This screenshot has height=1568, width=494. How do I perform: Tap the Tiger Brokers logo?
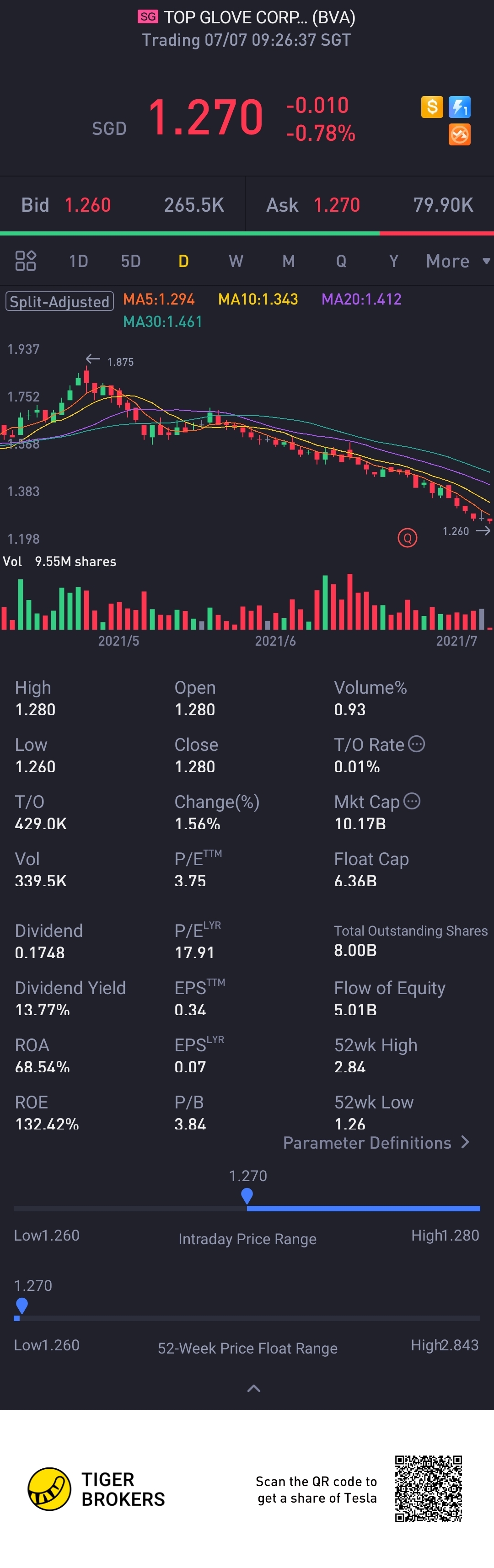50,1488
